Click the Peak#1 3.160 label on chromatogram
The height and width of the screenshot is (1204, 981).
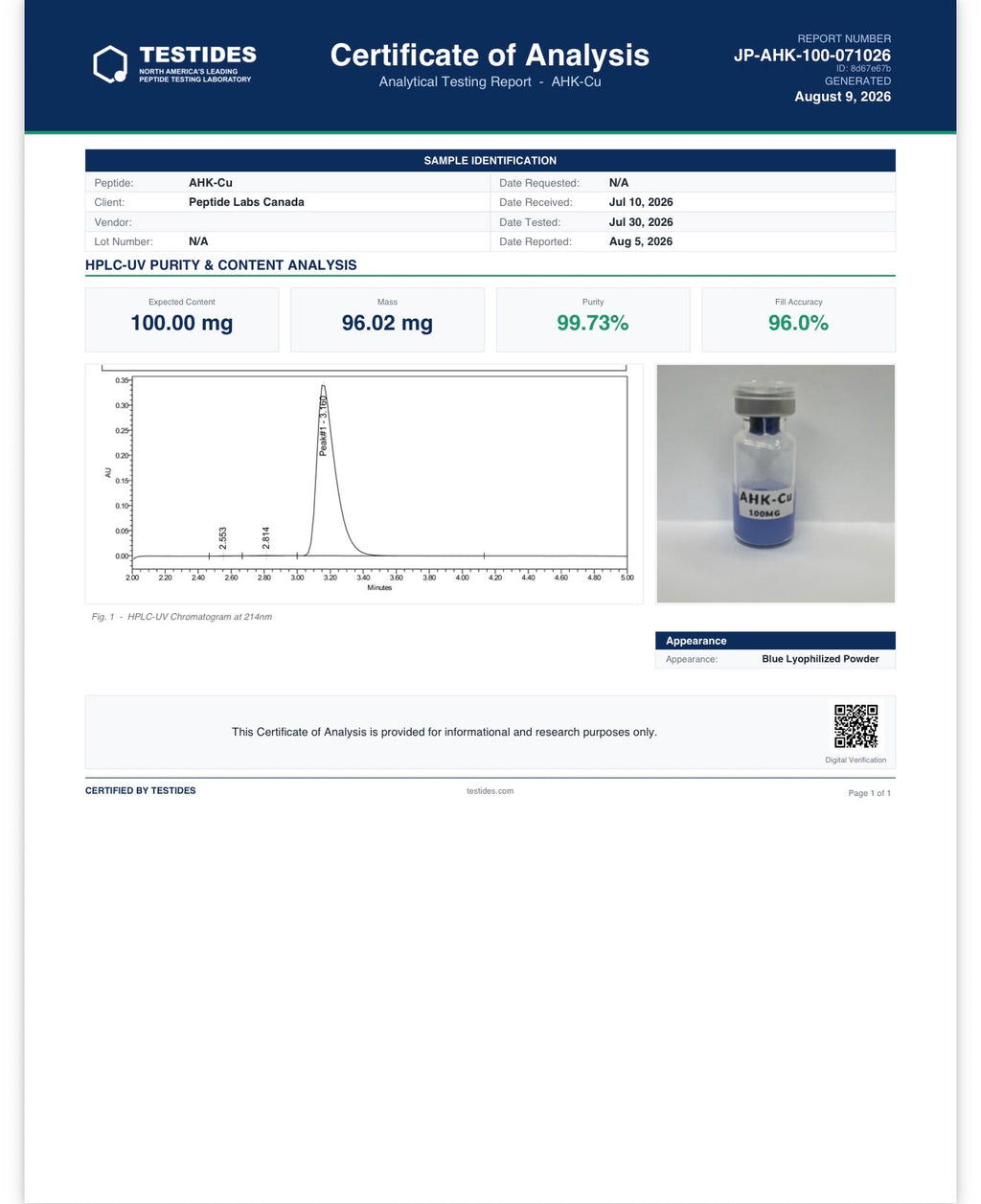[x=324, y=425]
